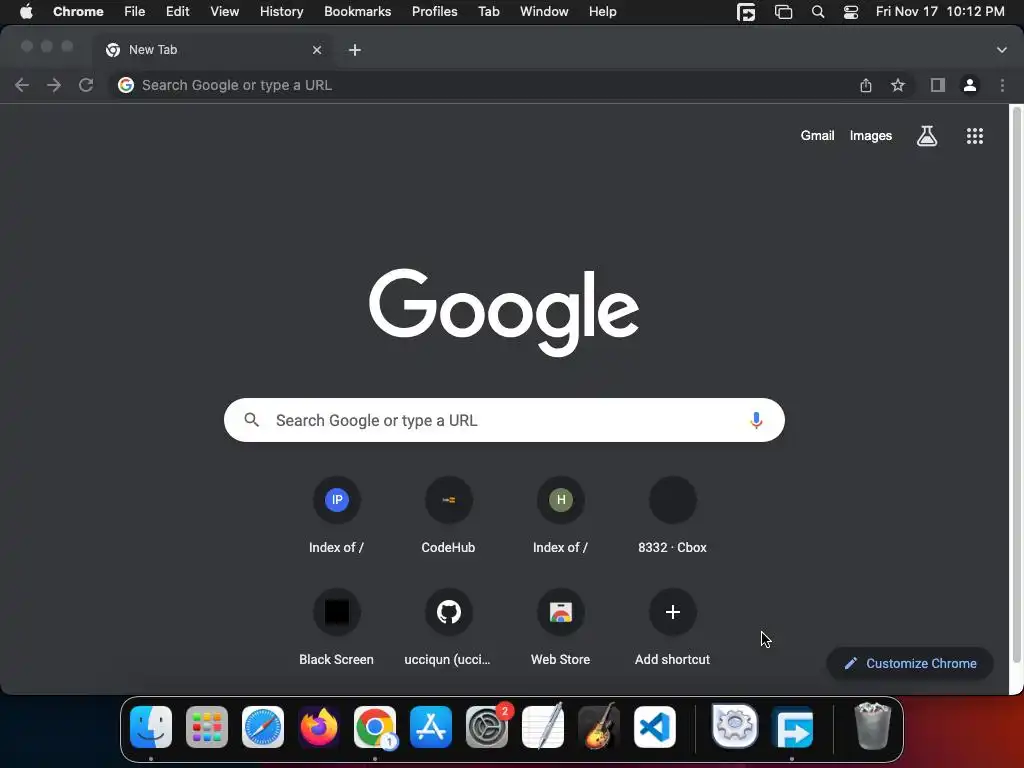The width and height of the screenshot is (1024, 768).
Task: Open the Edit menu
Action: (x=177, y=12)
